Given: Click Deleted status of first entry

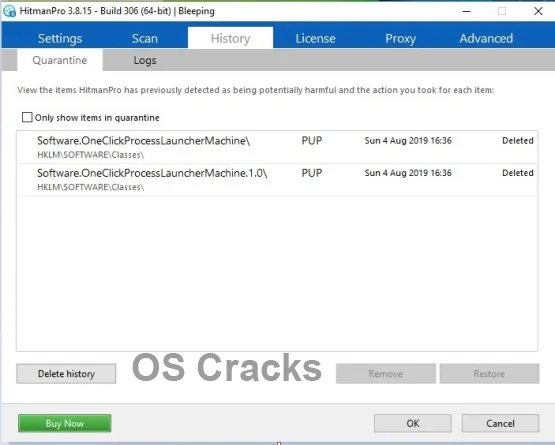Looking at the screenshot, I should 518,141.
